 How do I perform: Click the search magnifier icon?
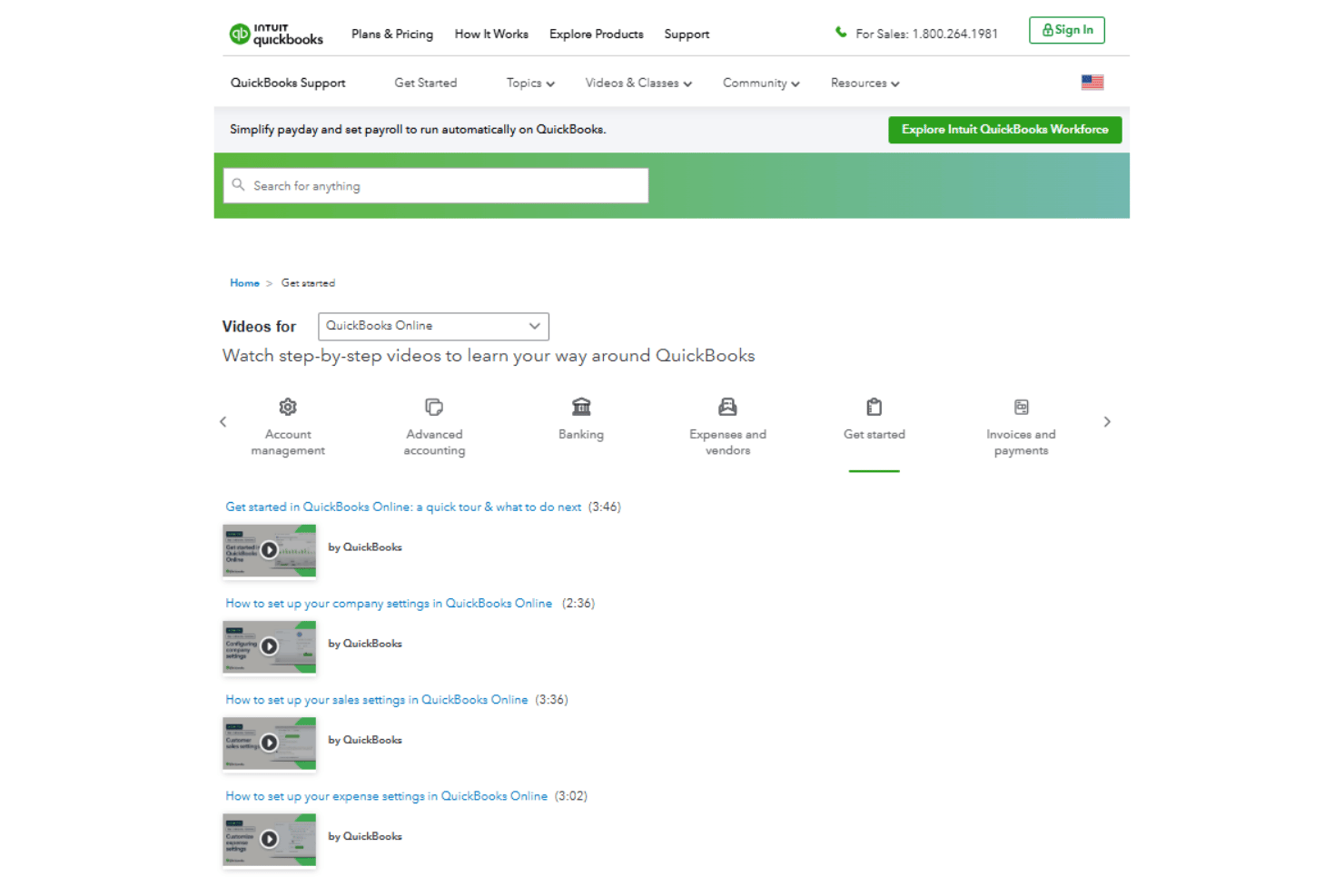(x=238, y=185)
